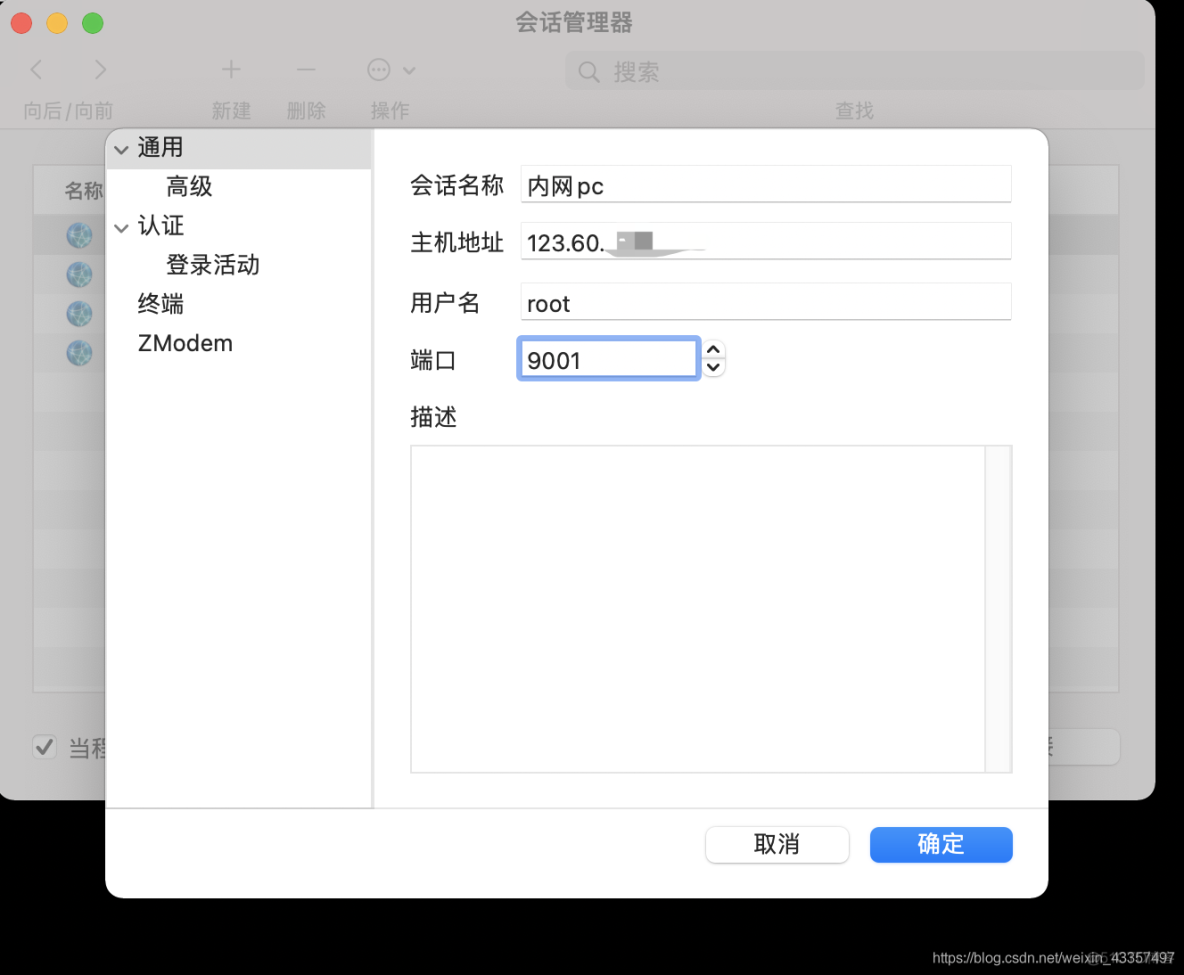Click into the 端口 field showing 9001
The width and height of the screenshot is (1184, 975).
(x=608, y=359)
